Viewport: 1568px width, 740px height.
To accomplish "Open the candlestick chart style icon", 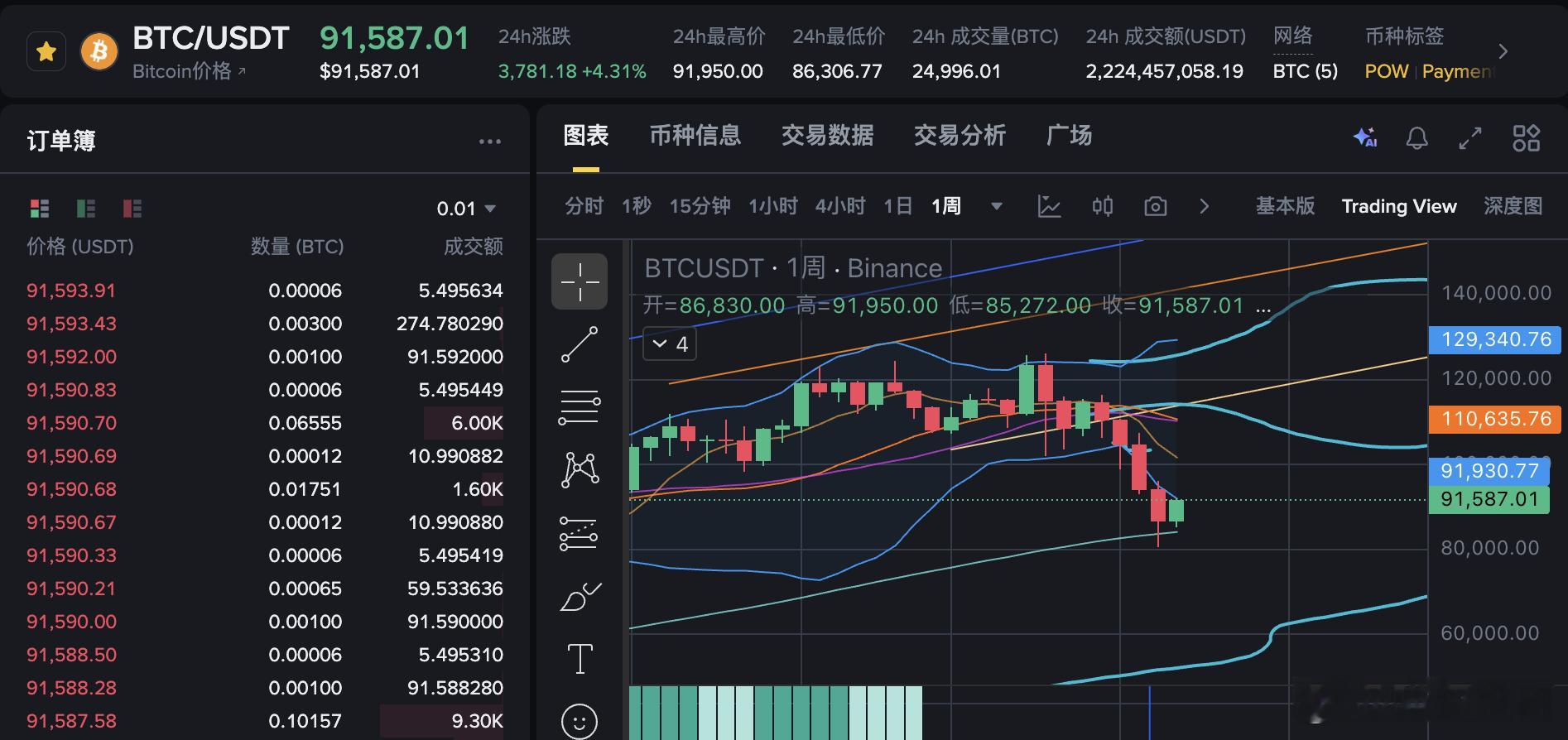I will click(1103, 206).
